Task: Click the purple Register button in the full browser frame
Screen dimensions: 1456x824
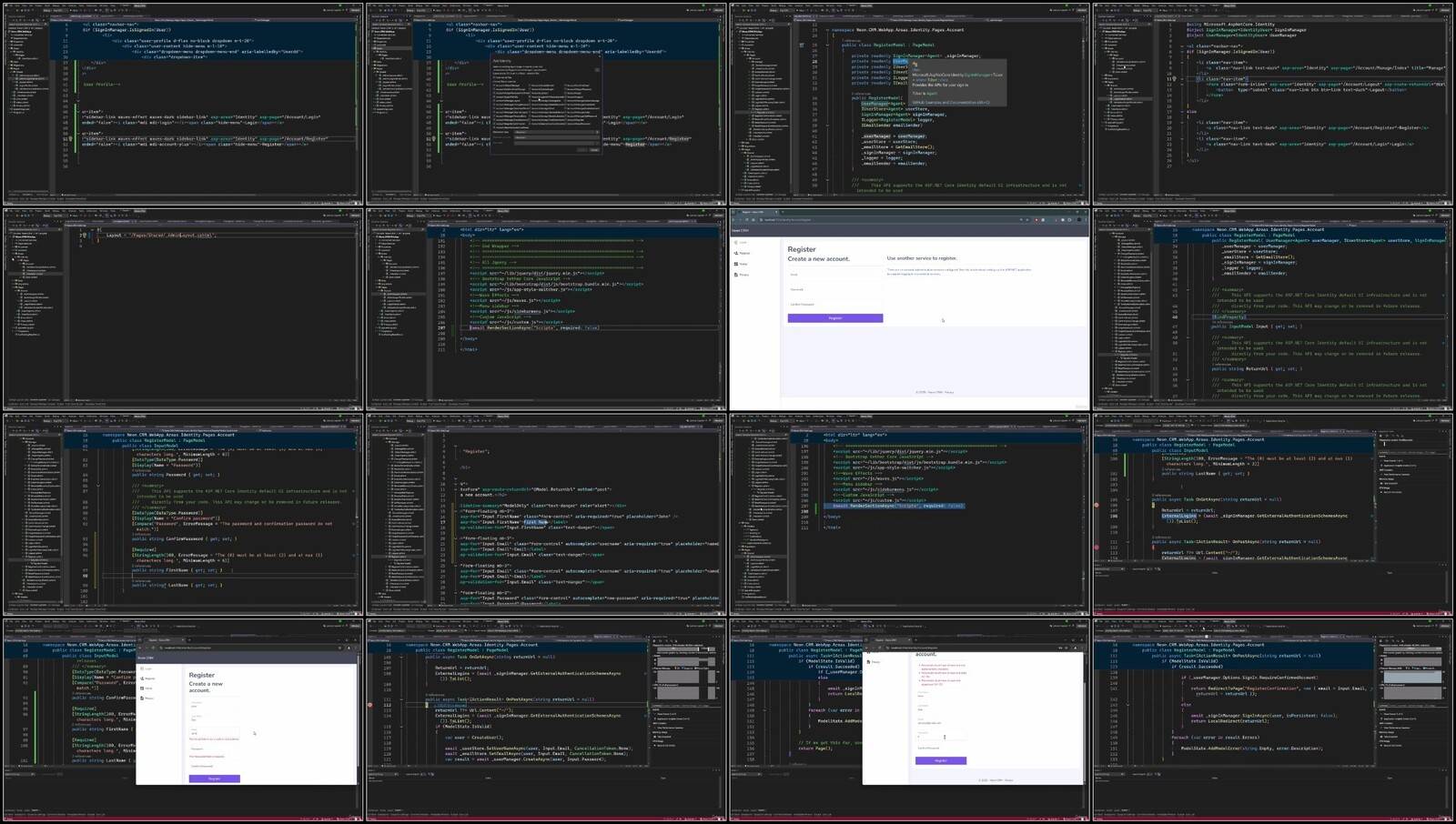Action: [835, 318]
